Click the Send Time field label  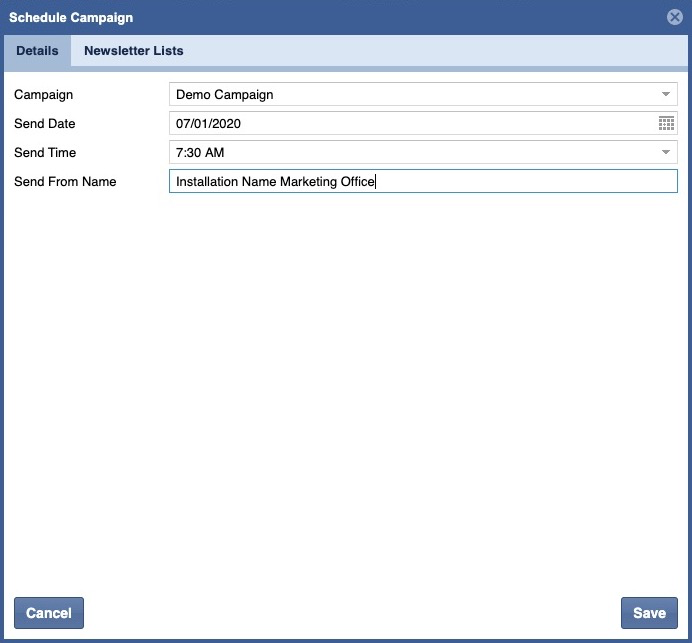45,153
